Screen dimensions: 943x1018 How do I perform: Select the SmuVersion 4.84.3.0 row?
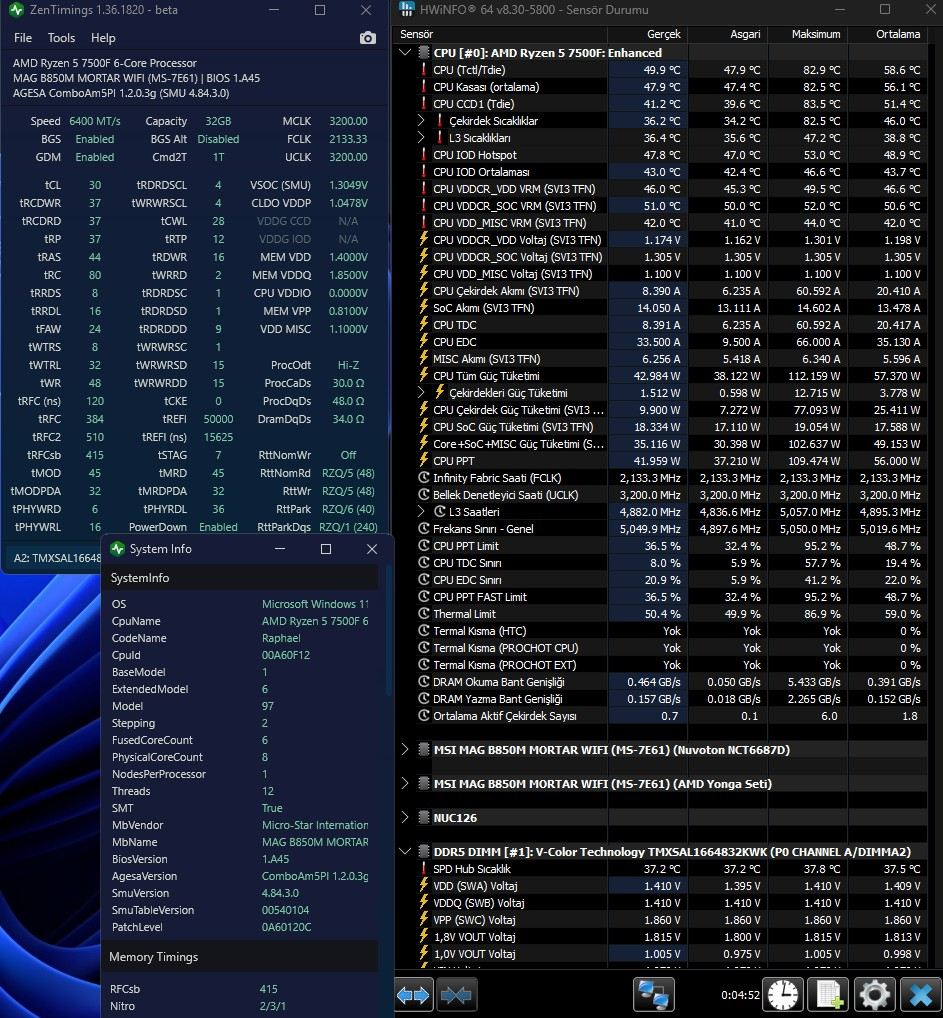click(240, 893)
